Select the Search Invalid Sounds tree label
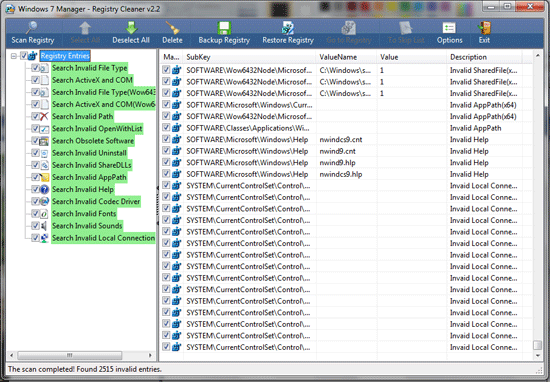Screen dimensions: 550x382 click(87, 226)
